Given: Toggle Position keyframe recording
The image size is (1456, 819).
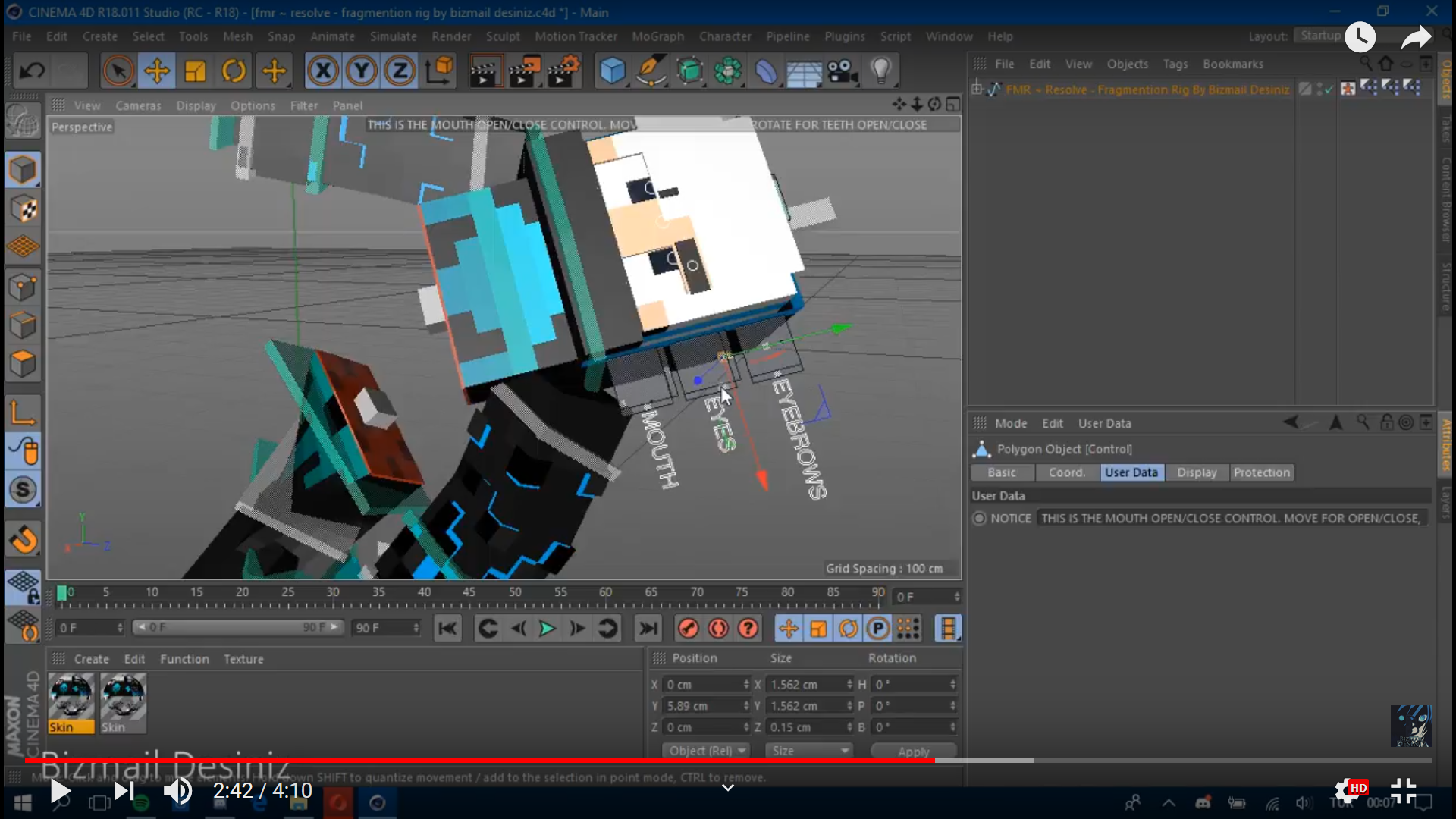Looking at the screenshot, I should click(789, 628).
